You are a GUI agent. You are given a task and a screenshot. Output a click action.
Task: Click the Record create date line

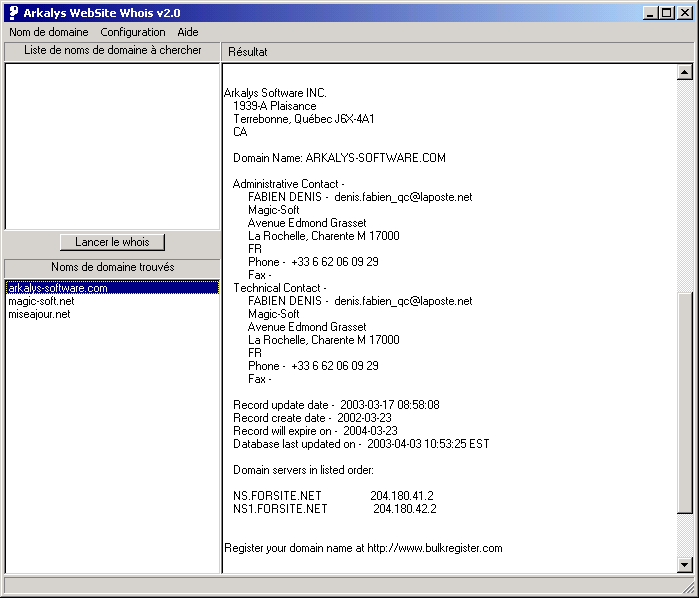(312, 417)
